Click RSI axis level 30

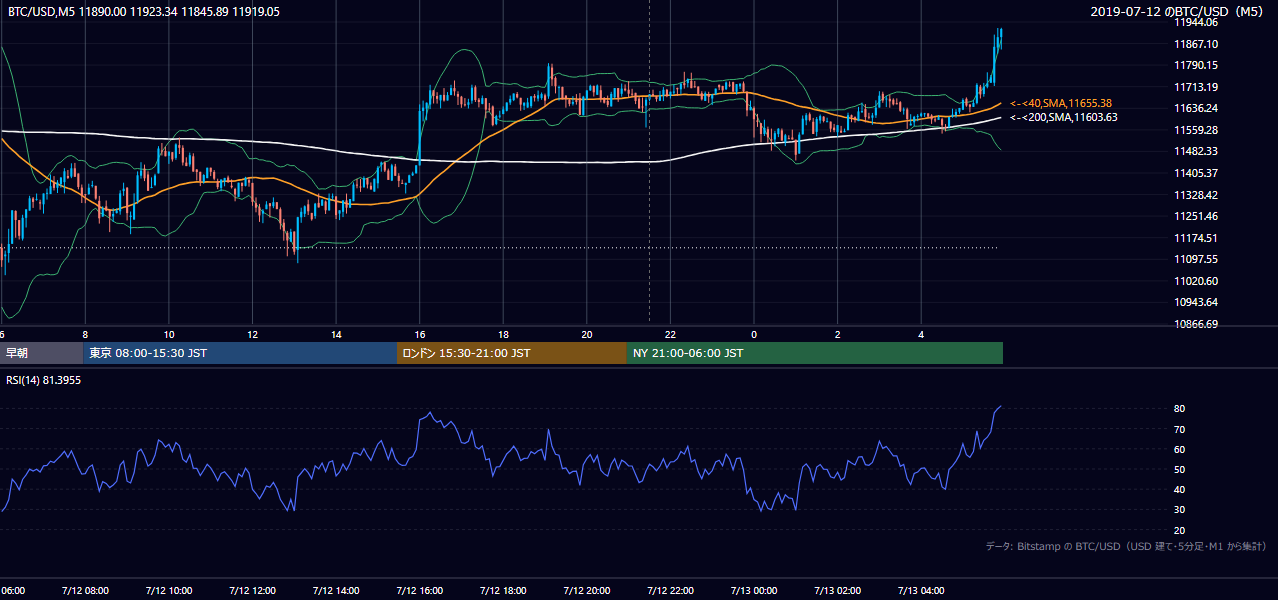pyautogui.click(x=1180, y=509)
